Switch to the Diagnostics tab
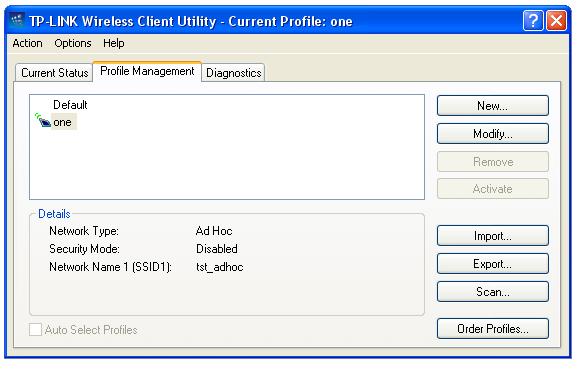The width and height of the screenshot is (578, 367). pos(233,73)
